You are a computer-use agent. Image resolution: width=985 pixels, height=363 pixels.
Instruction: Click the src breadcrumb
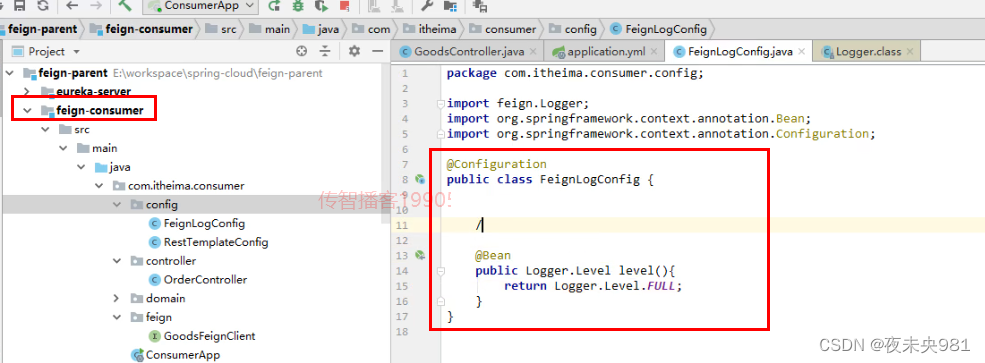tap(222, 29)
